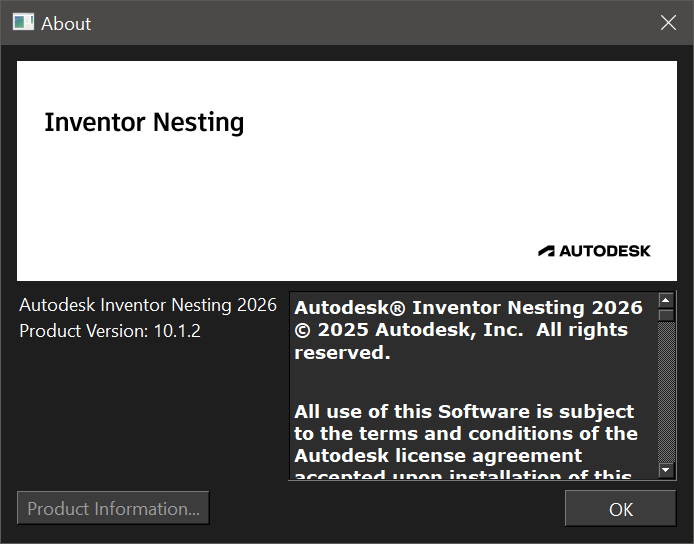
Task: Click the 'Autodesk Inventor Nesting 2026' label
Action: click(148, 305)
